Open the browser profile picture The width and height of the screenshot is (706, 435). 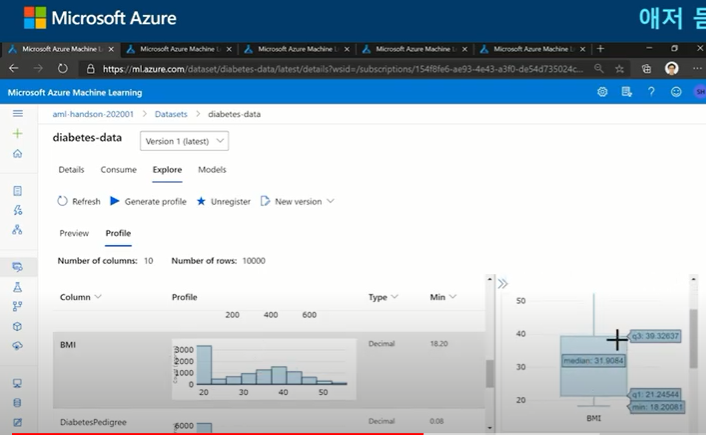coord(672,68)
